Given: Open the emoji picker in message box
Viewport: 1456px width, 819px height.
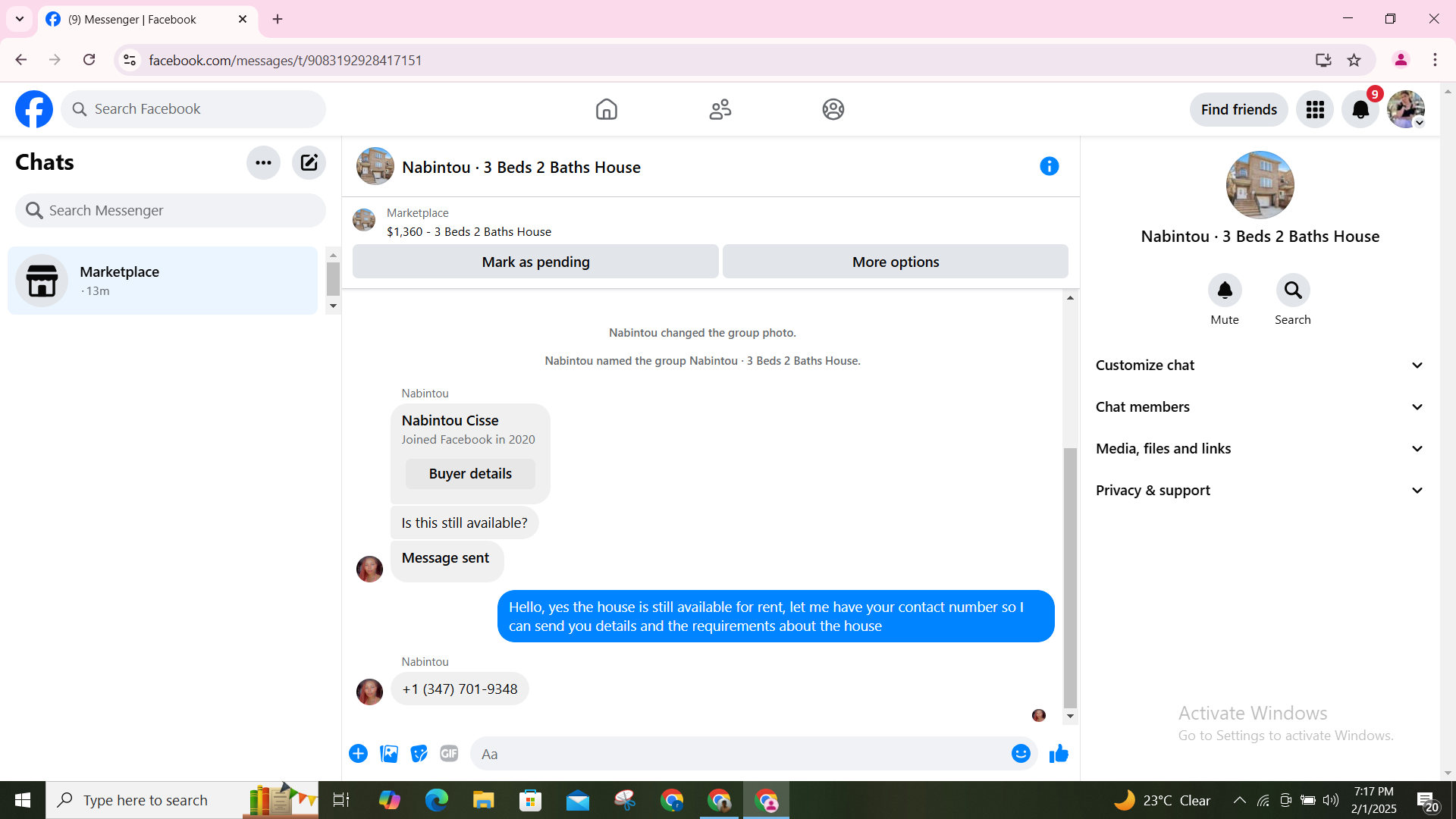Looking at the screenshot, I should coord(1021,754).
